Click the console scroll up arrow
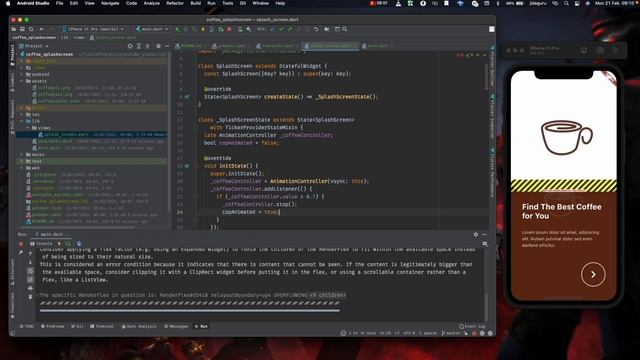Viewport: 640px width, 360px height. click(30, 253)
